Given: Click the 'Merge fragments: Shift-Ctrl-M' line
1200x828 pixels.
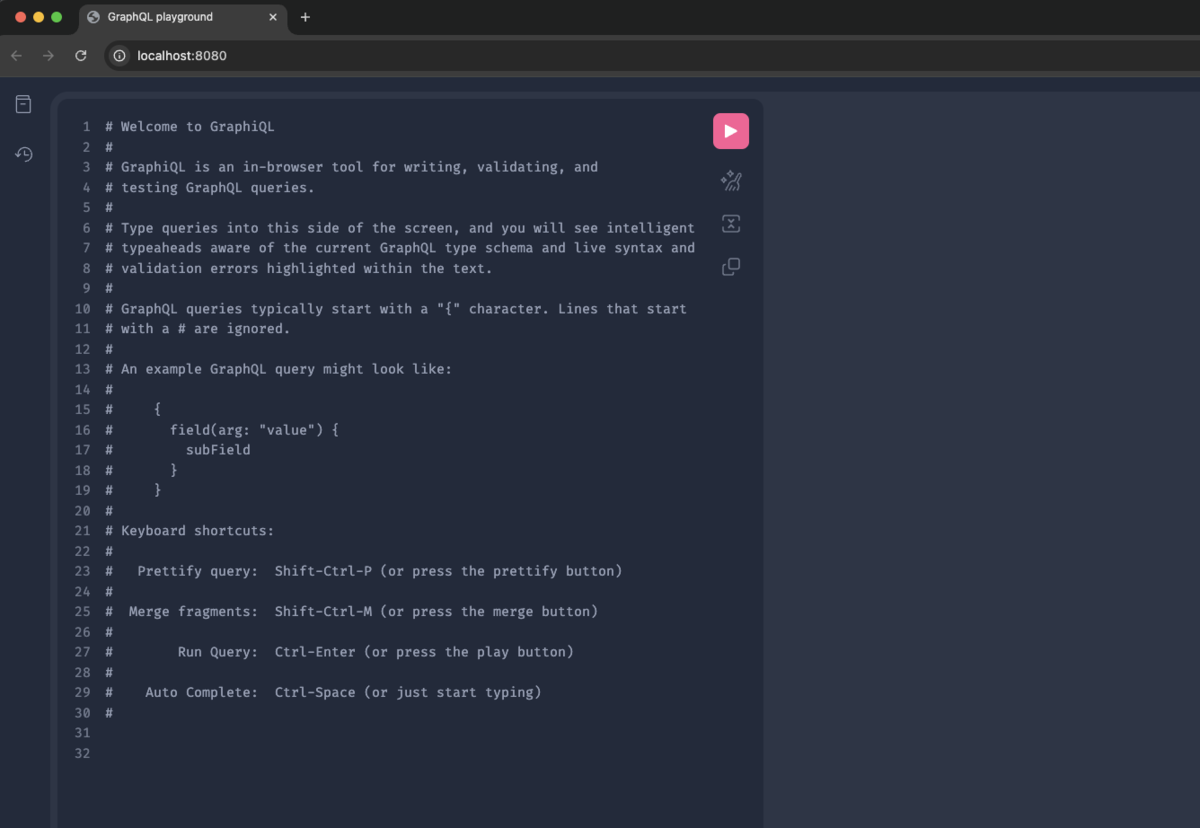Looking at the screenshot, I should (x=351, y=611).
